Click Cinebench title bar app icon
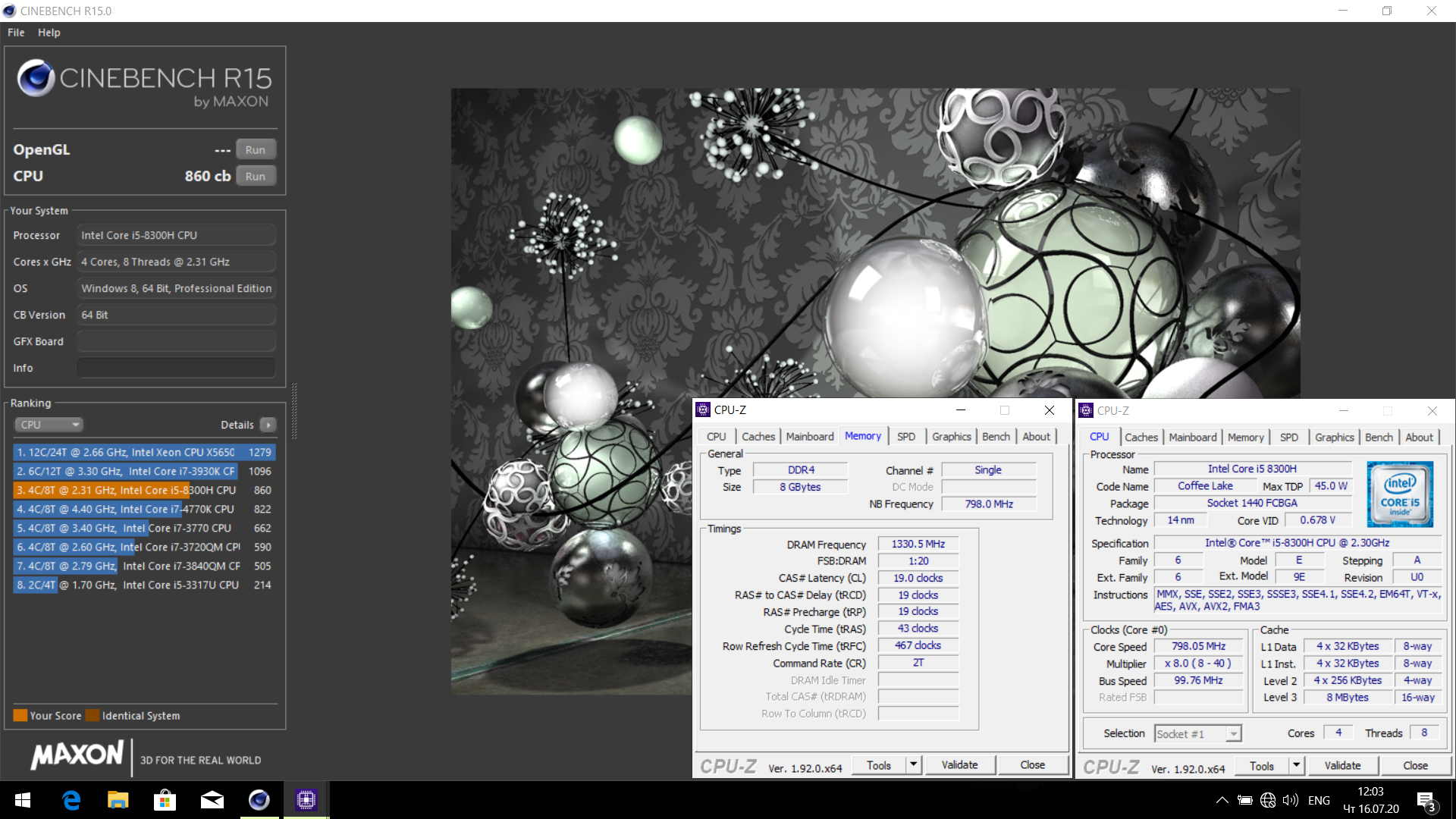This screenshot has width=1456, height=819. point(9,11)
